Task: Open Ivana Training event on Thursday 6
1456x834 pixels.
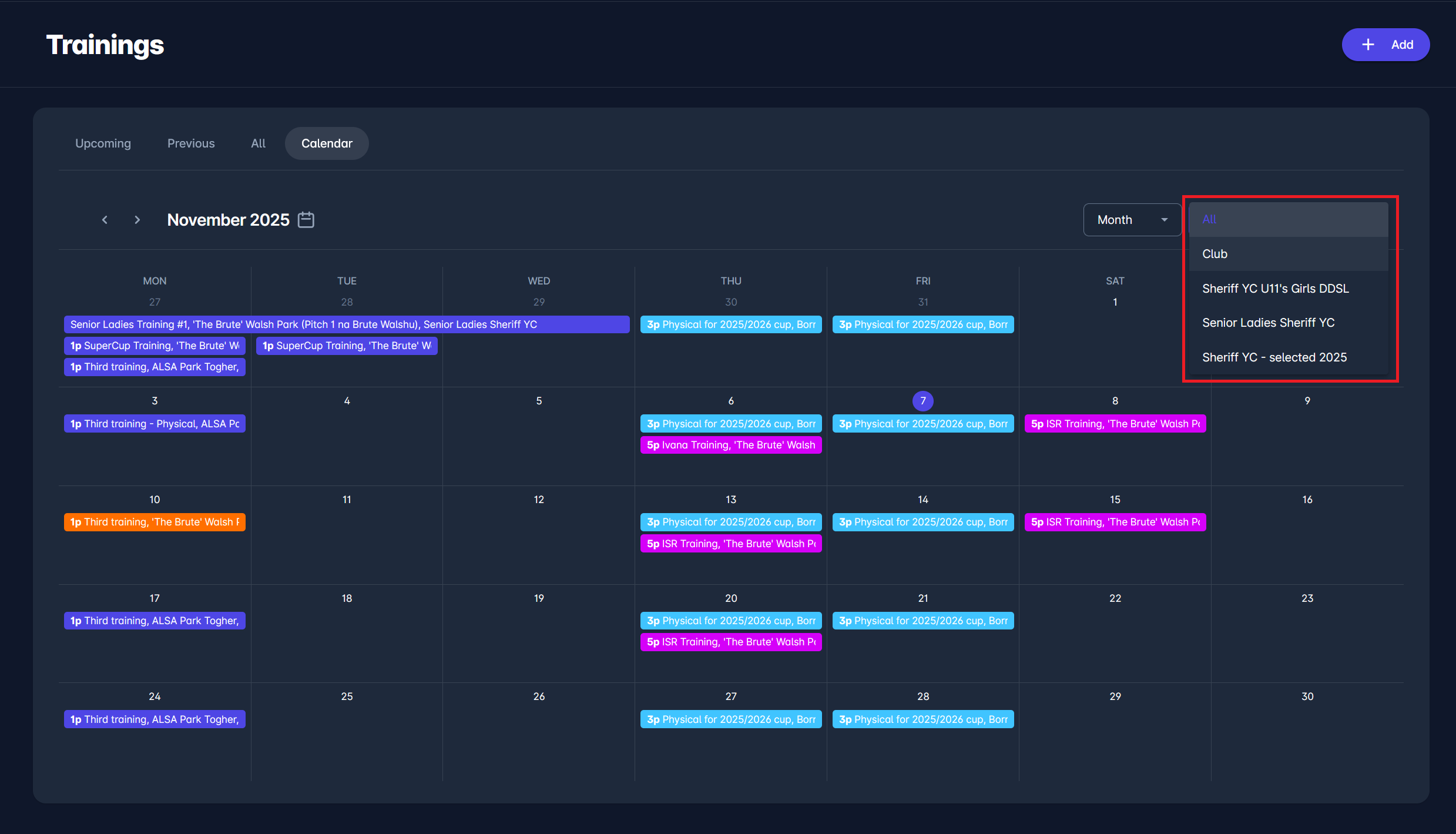Action: (730, 445)
